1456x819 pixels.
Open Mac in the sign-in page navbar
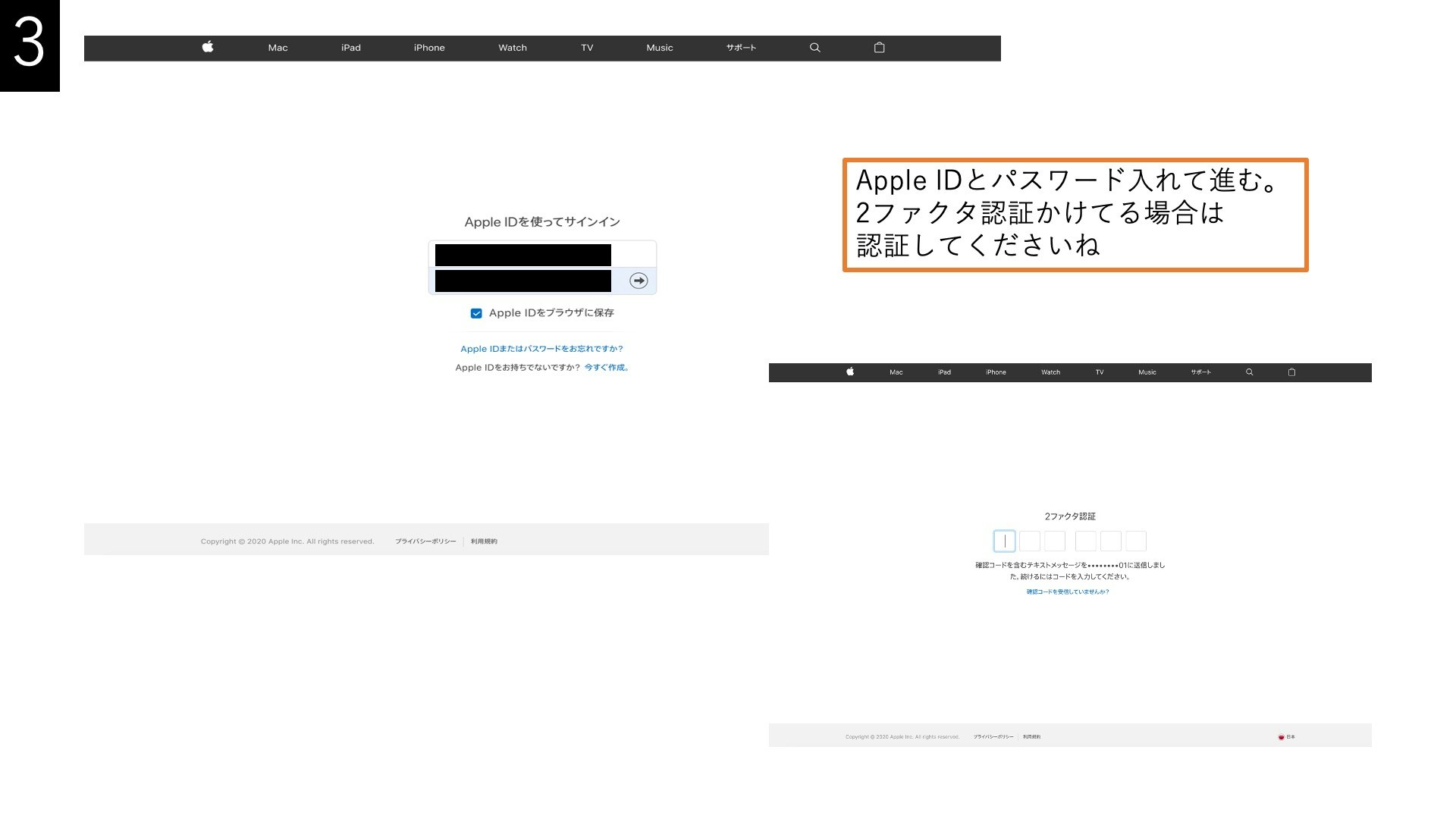coord(278,48)
